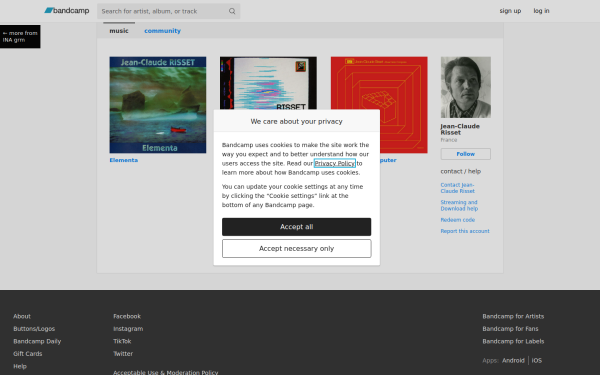The height and width of the screenshot is (375, 600).
Task: Open the Elementa album title link
Action: pyautogui.click(x=124, y=160)
